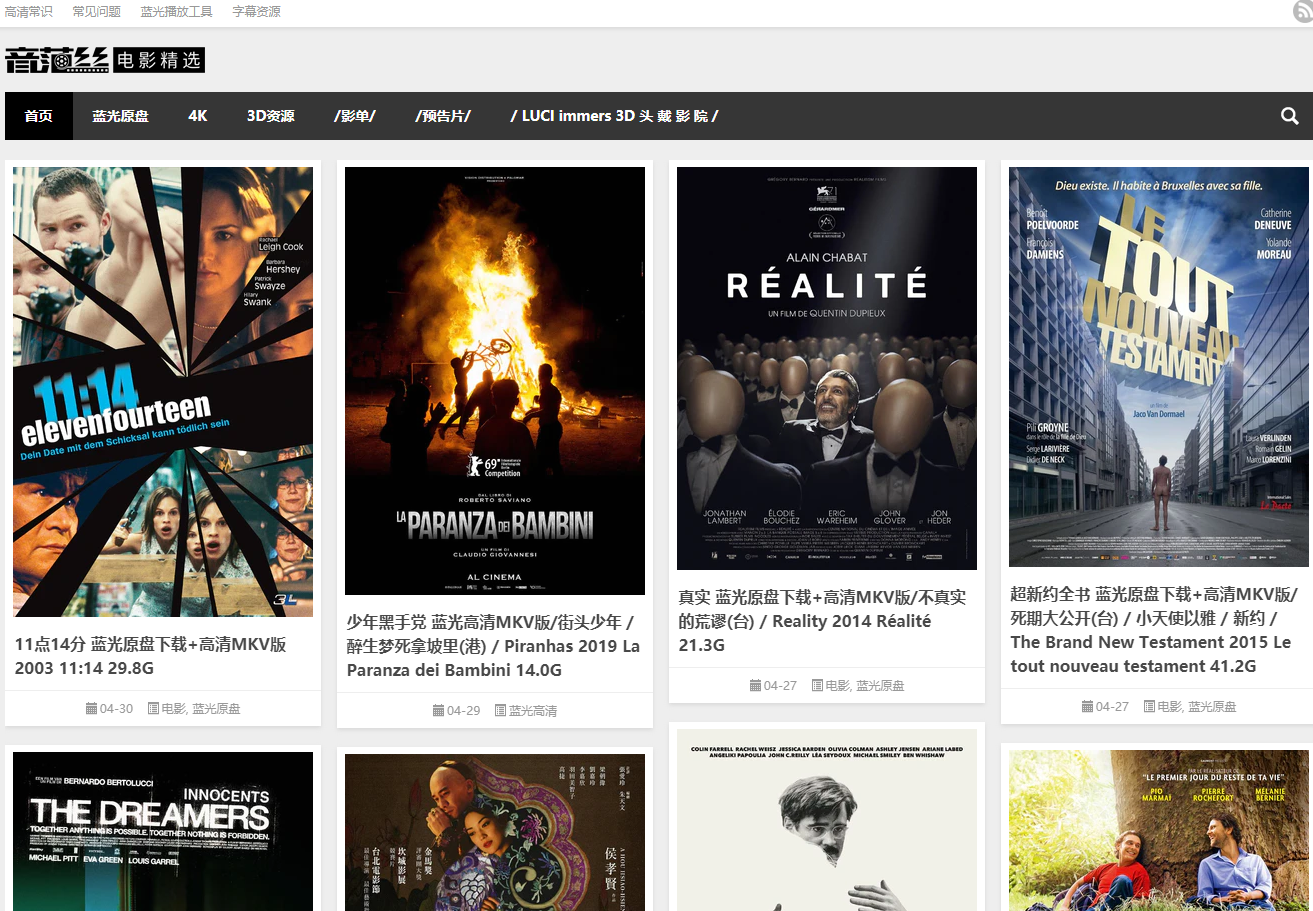Open the 字幕资源 top link
1313x911 pixels.
click(256, 12)
